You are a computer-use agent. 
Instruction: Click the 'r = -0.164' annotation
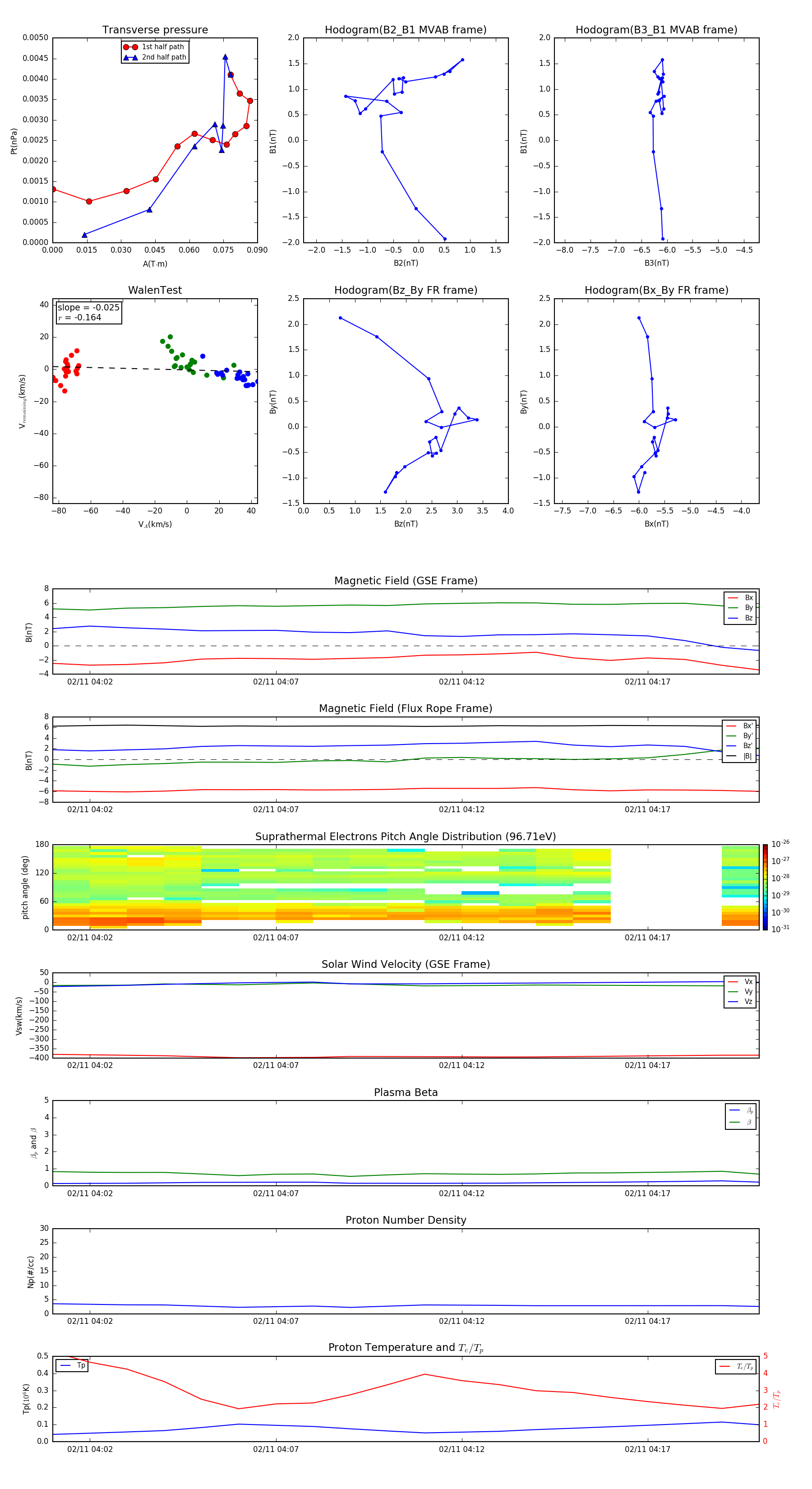(x=80, y=317)
